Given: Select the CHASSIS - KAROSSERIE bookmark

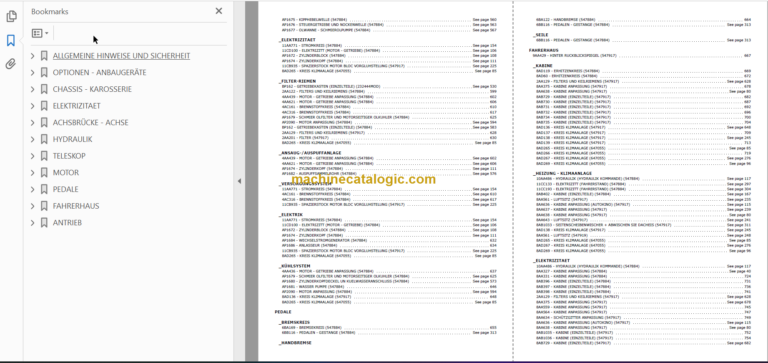Looking at the screenshot, I should 92,89.
